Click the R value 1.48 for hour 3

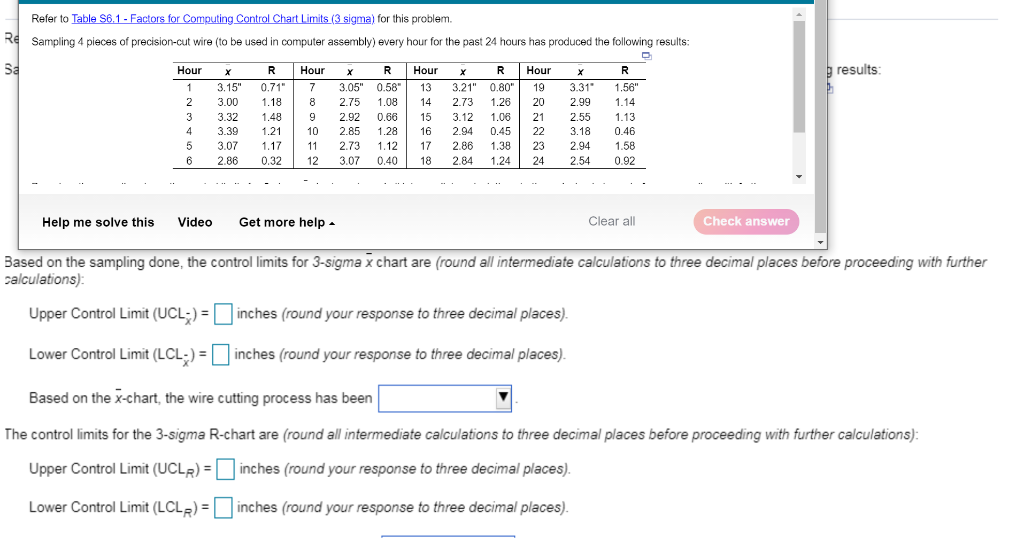click(x=271, y=118)
